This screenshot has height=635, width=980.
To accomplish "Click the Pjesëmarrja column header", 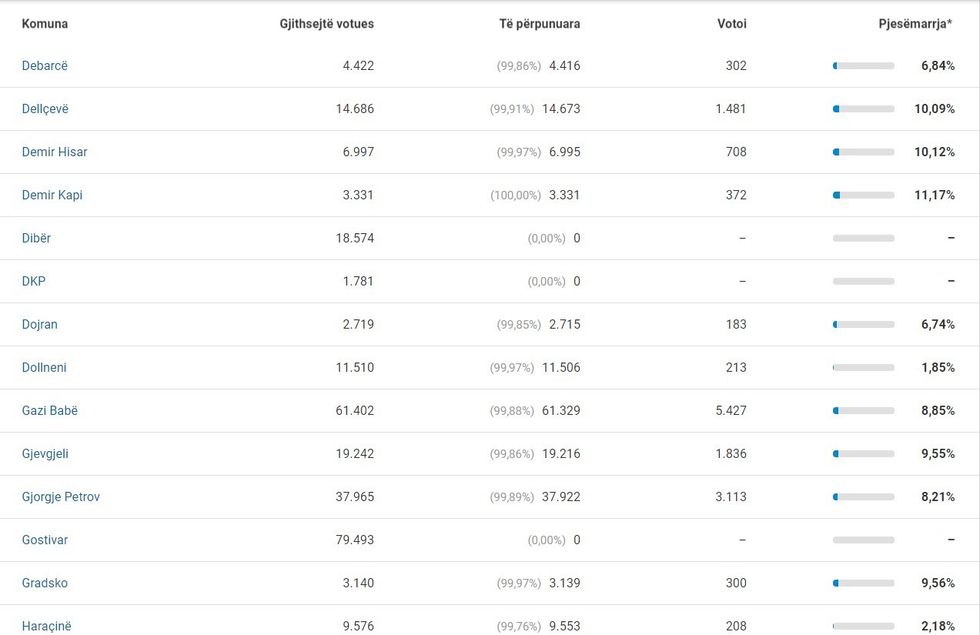I will 915,23.
